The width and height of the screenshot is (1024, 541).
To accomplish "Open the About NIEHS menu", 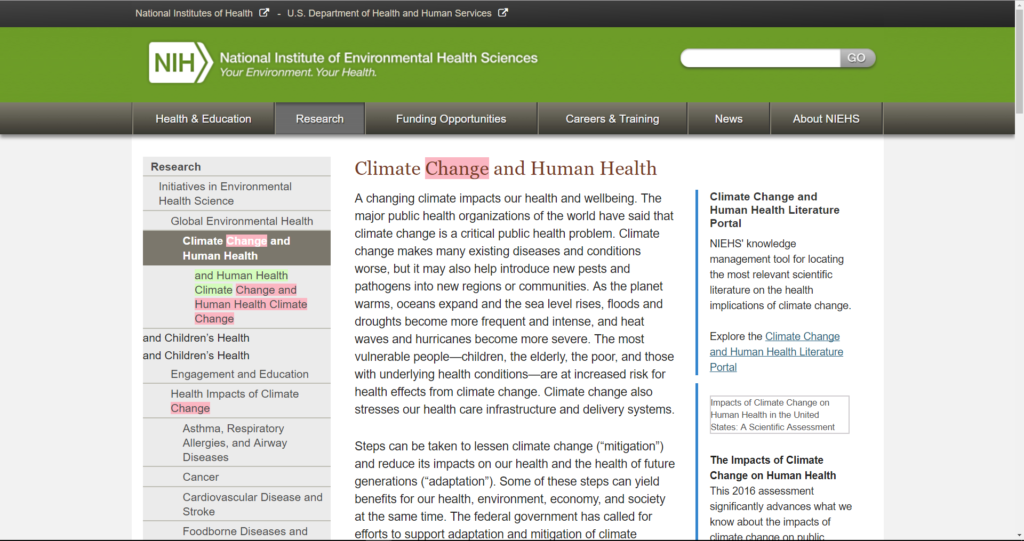I will point(826,119).
